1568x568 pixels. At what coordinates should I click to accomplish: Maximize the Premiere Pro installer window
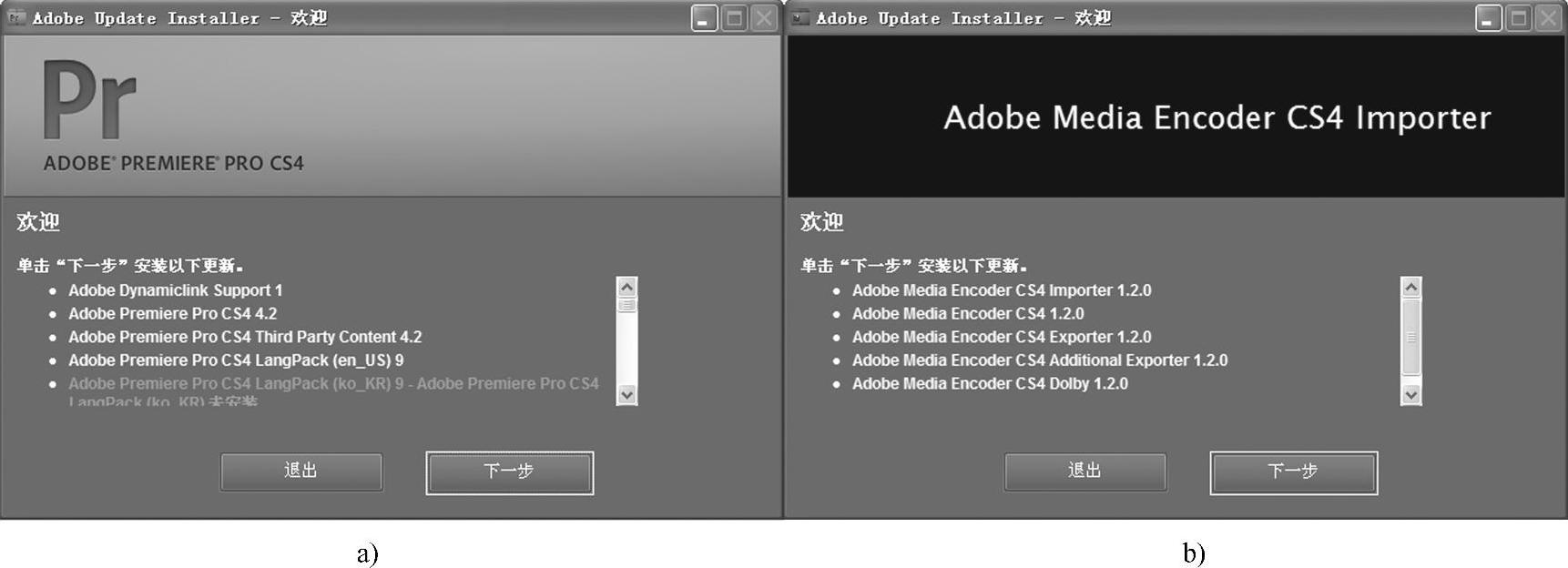734,17
